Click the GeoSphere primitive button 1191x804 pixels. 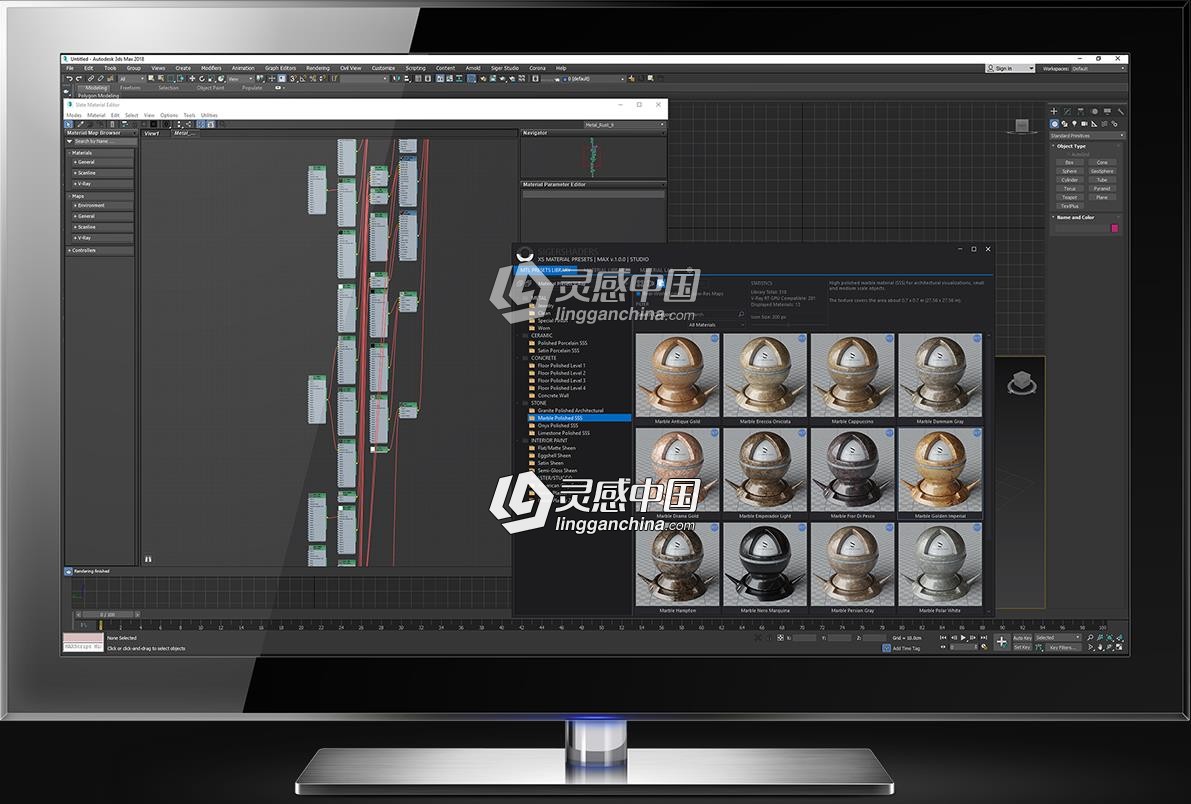pos(1102,171)
